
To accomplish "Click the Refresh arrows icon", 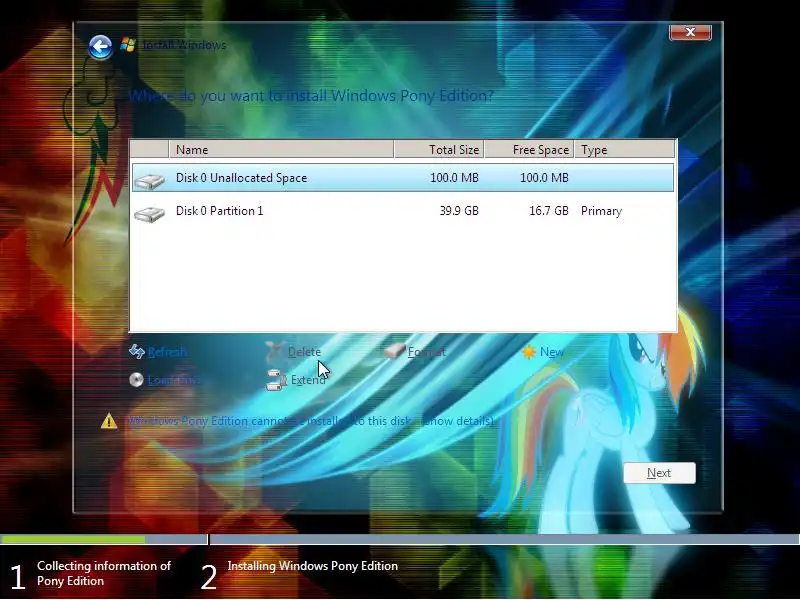I will pyautogui.click(x=137, y=351).
